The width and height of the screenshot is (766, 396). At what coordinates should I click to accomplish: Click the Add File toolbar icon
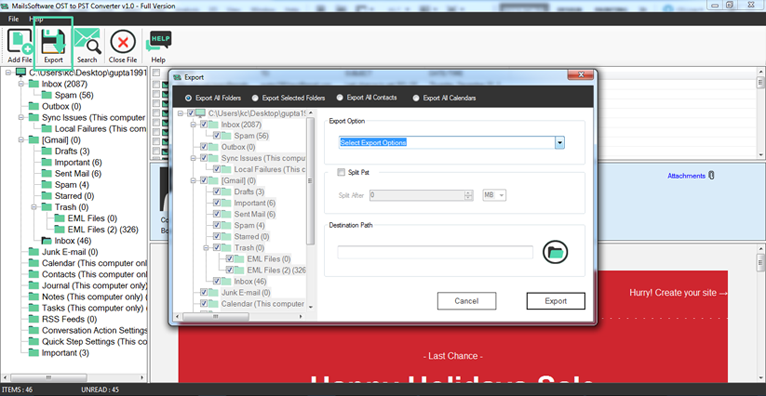[x=20, y=46]
